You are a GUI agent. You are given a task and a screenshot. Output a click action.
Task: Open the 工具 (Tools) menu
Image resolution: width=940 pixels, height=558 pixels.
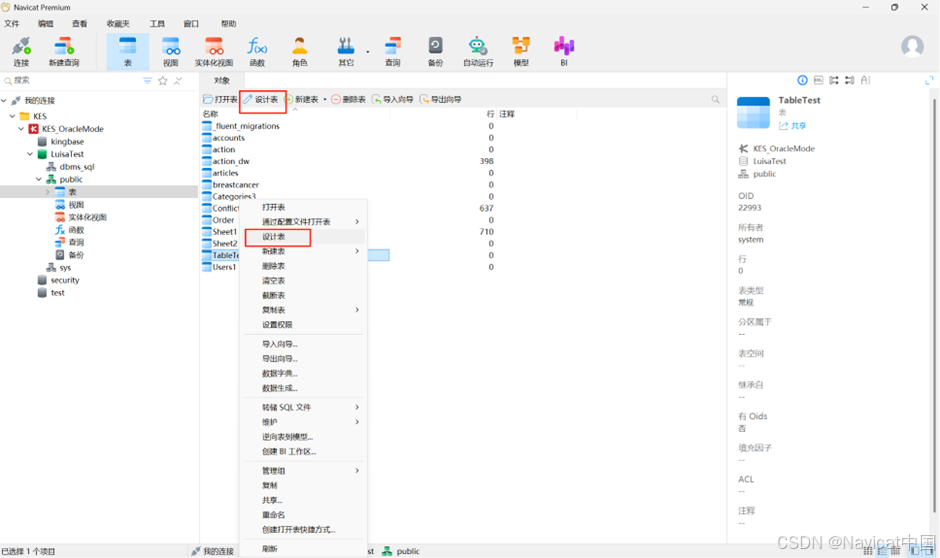157,23
